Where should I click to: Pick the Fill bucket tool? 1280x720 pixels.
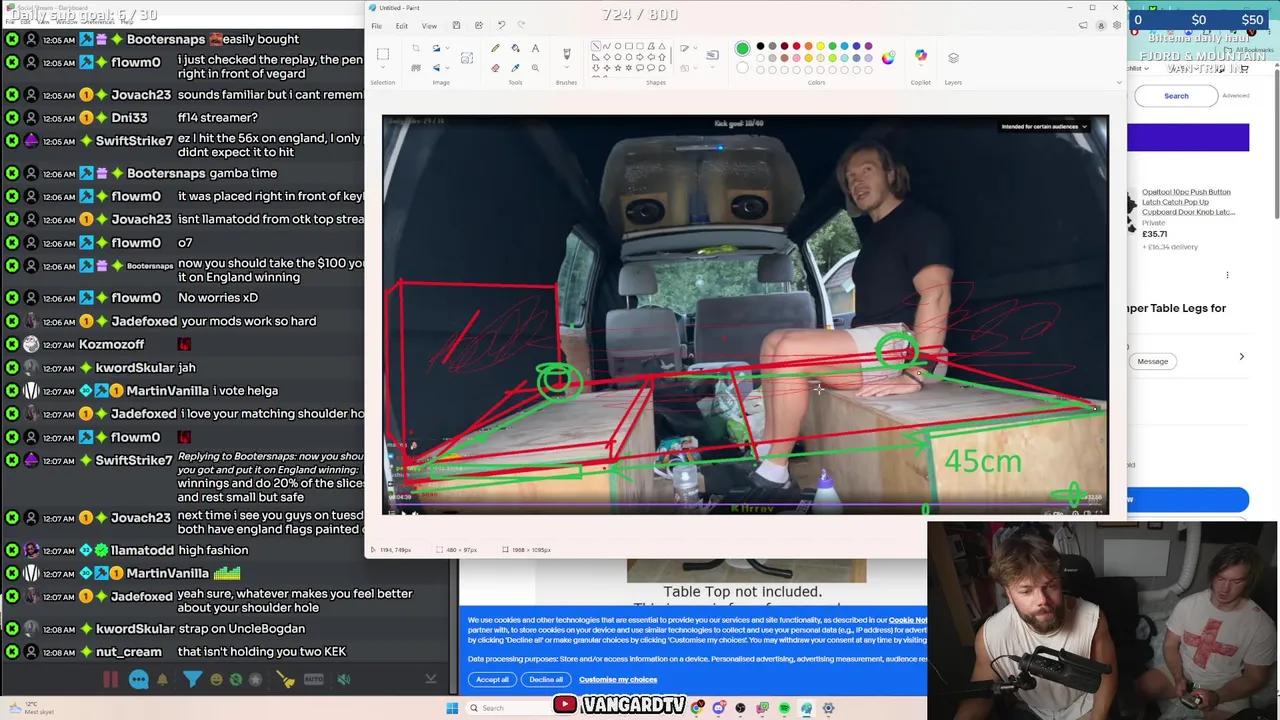tap(515, 48)
